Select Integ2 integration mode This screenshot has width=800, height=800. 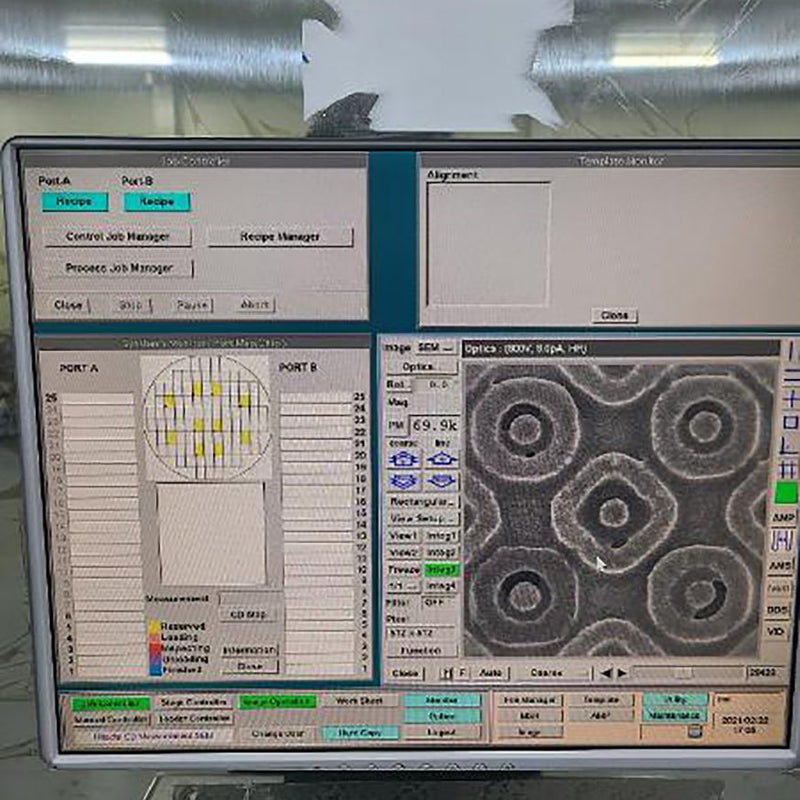tap(441, 553)
